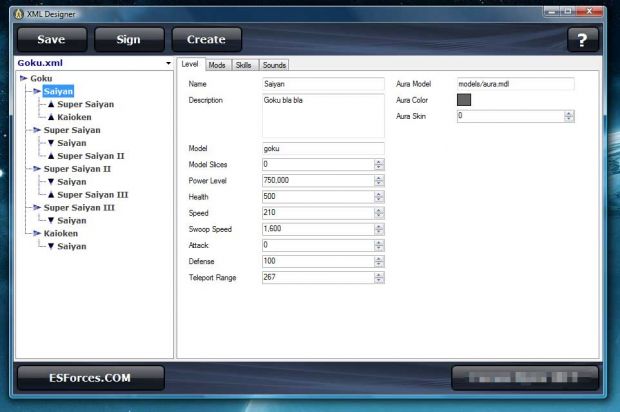
Task: Click the arrow icon beside Goku root
Action: (24, 78)
